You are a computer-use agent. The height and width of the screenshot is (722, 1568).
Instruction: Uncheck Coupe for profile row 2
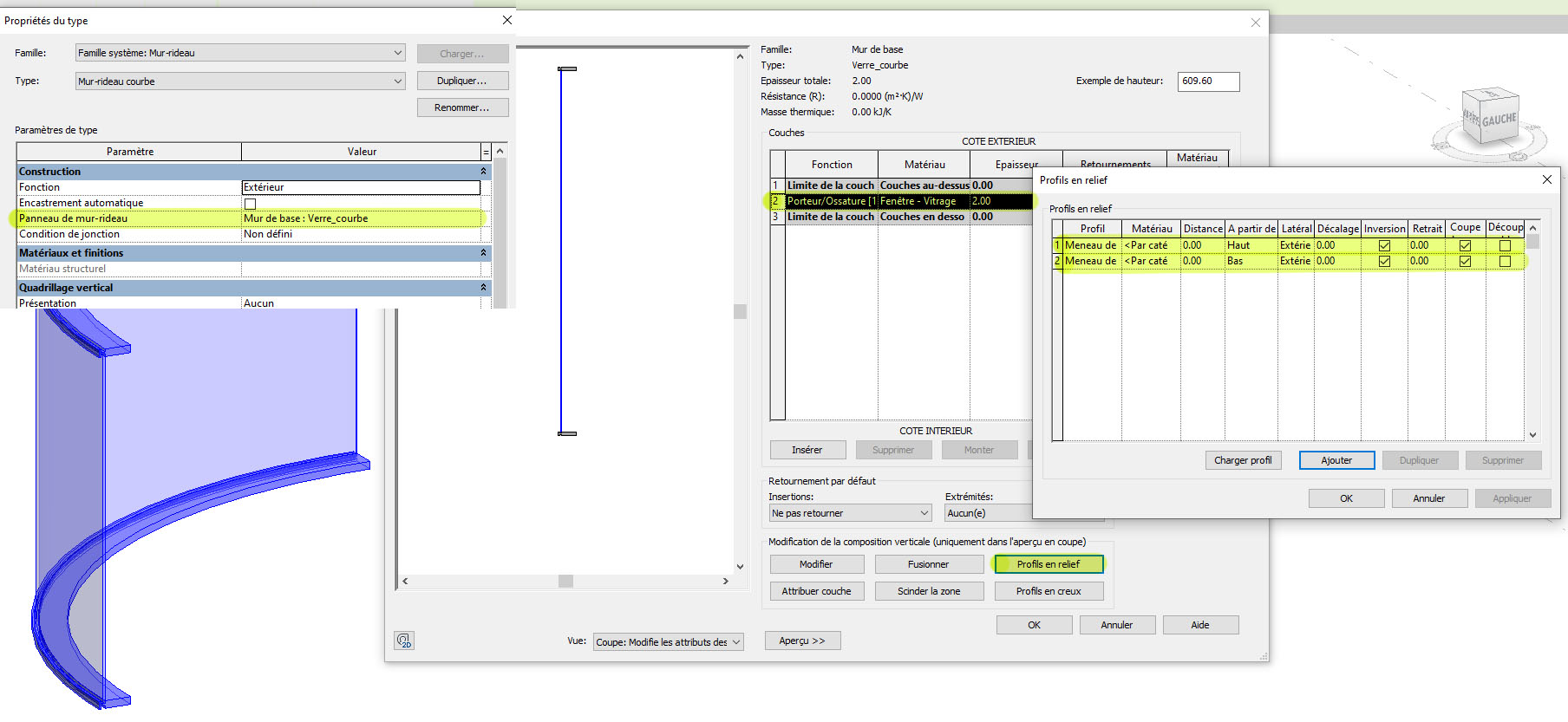coord(1465,262)
